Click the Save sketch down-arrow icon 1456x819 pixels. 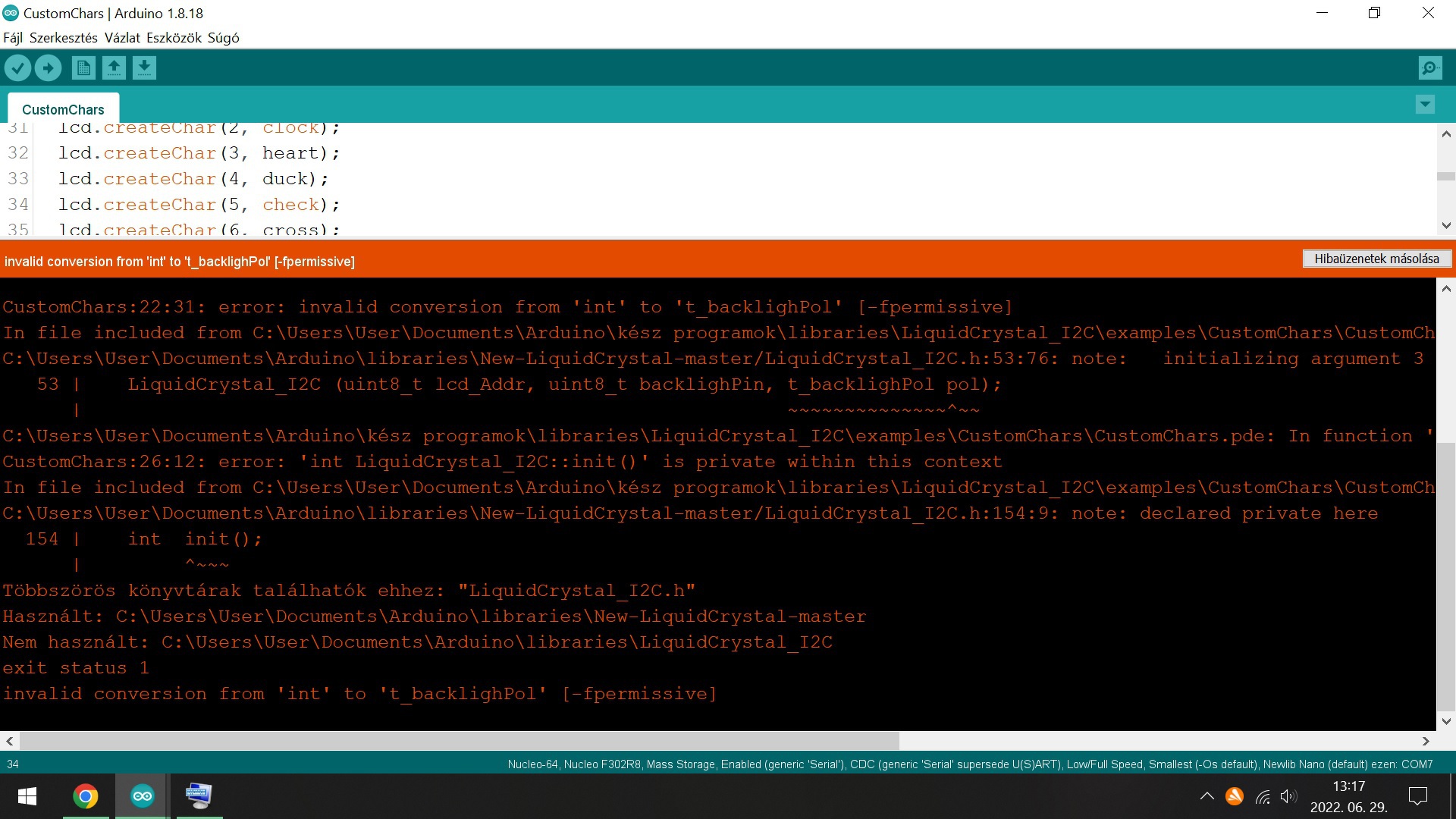(x=144, y=68)
